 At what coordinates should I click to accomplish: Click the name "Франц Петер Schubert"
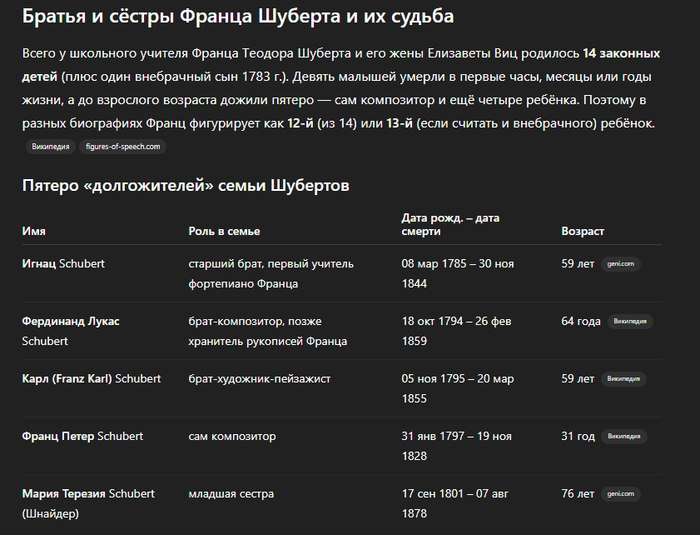pyautogui.click(x=83, y=436)
